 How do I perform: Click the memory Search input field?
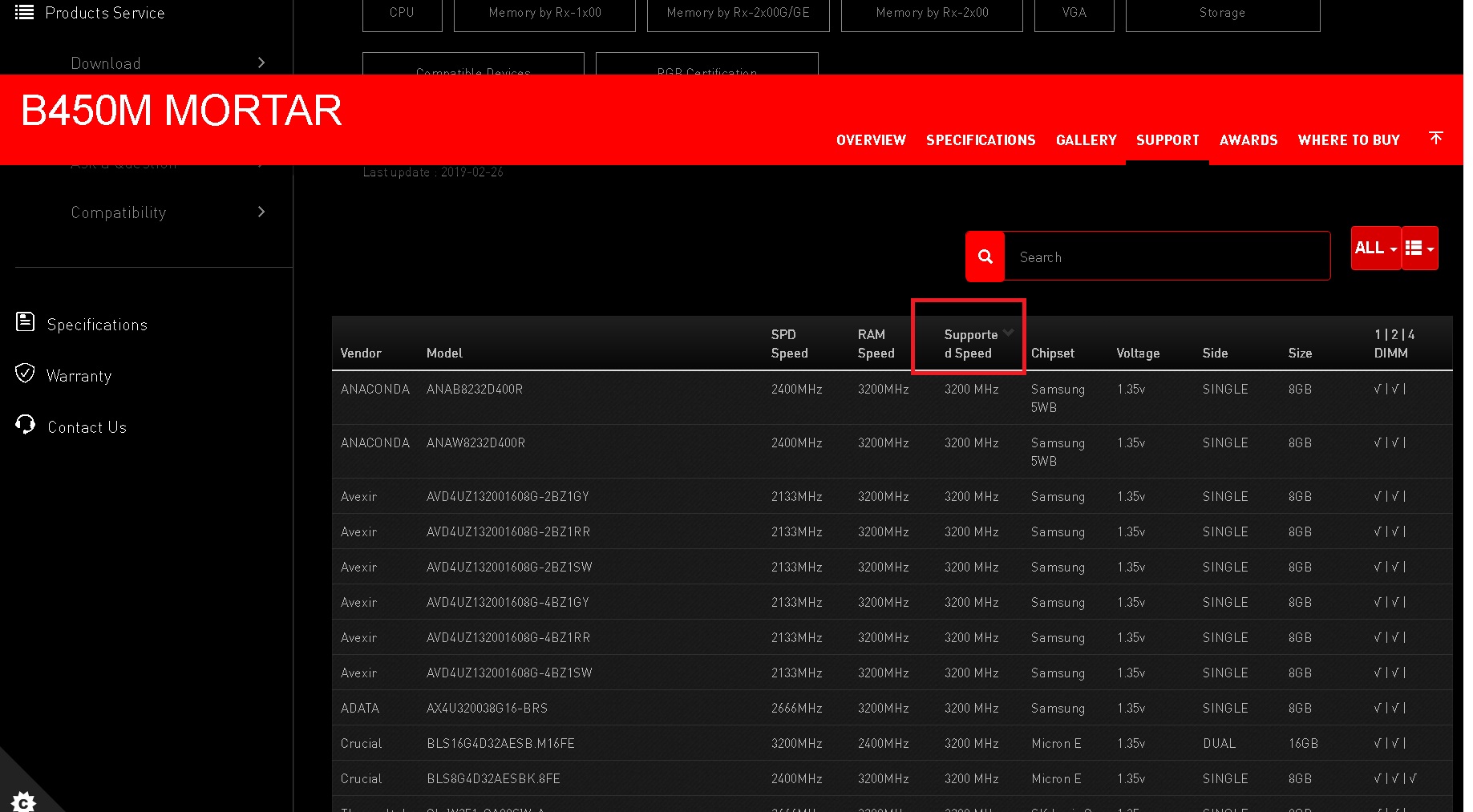point(1167,257)
